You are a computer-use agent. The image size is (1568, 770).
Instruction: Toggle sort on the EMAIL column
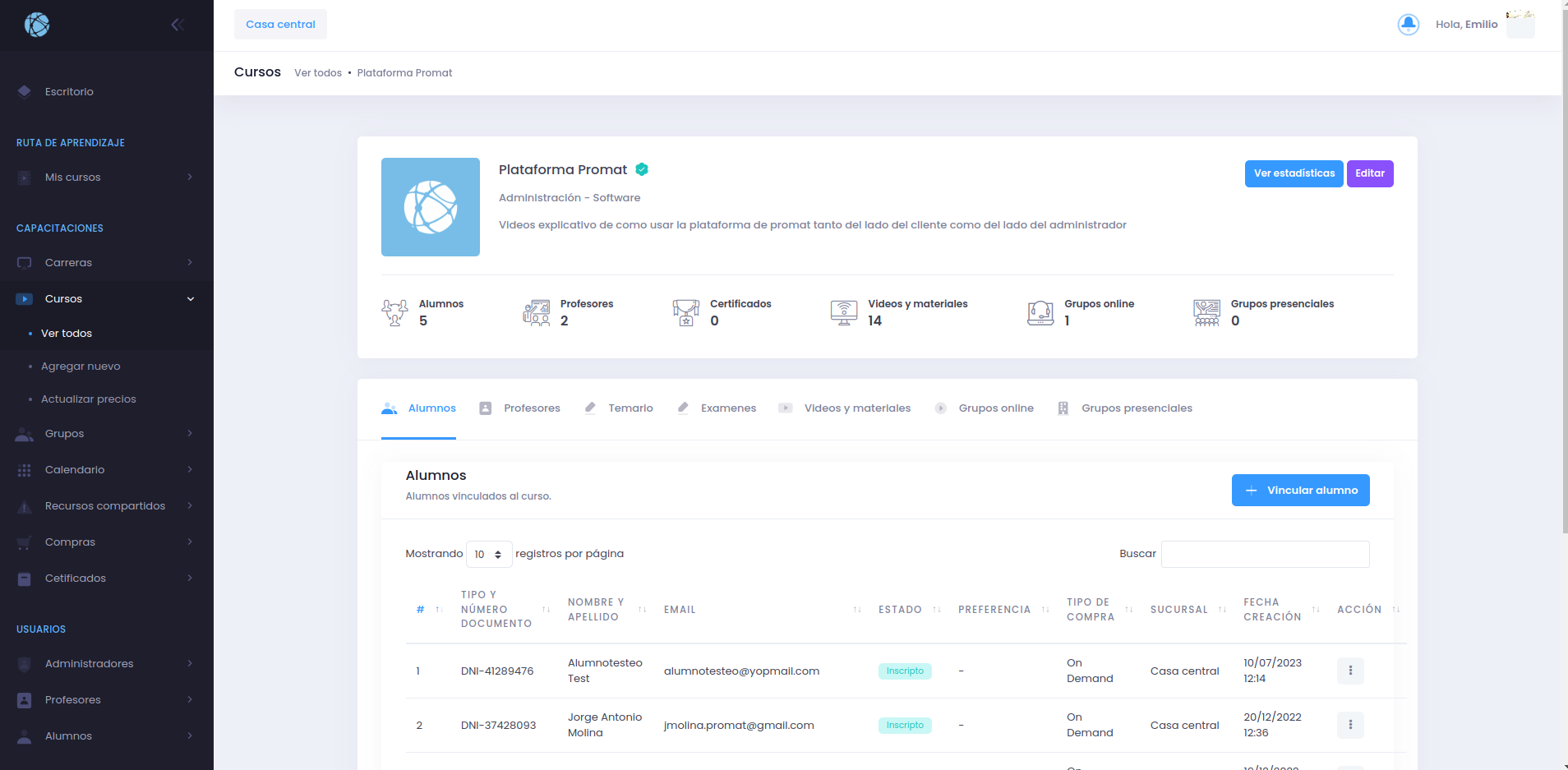pos(857,610)
